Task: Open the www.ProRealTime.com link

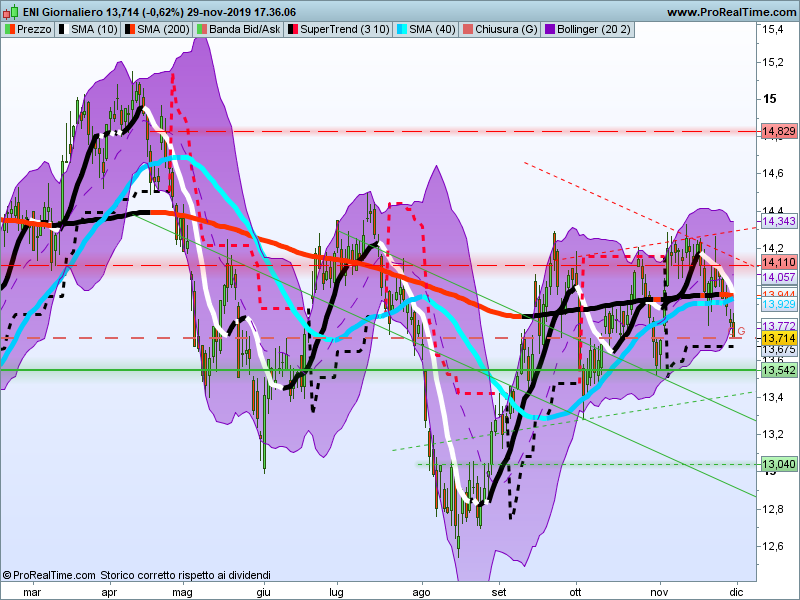Action: (731, 12)
